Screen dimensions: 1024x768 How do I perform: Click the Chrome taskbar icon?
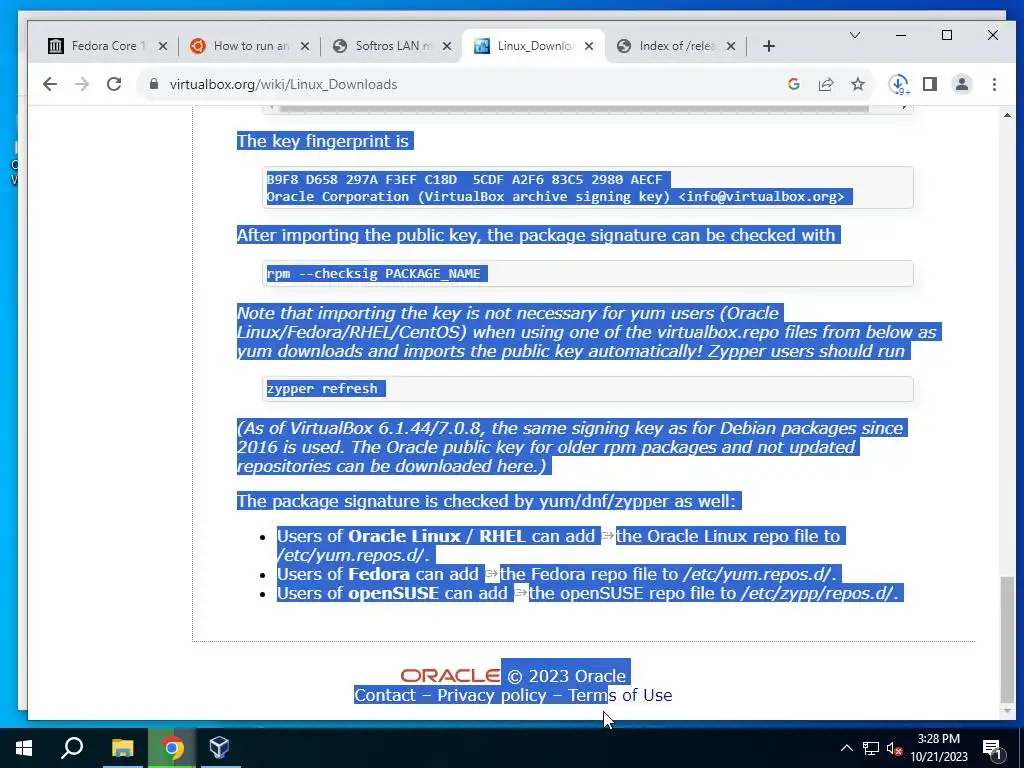(172, 748)
